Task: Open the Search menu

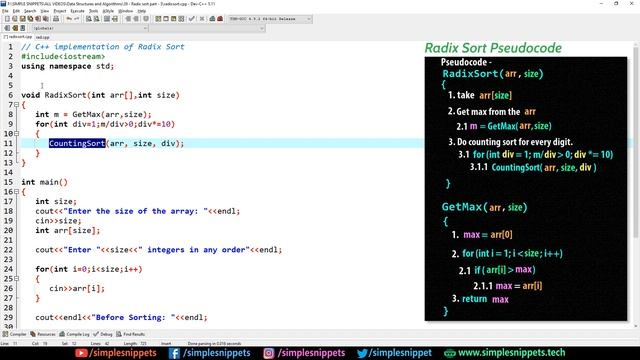Action: point(30,11)
